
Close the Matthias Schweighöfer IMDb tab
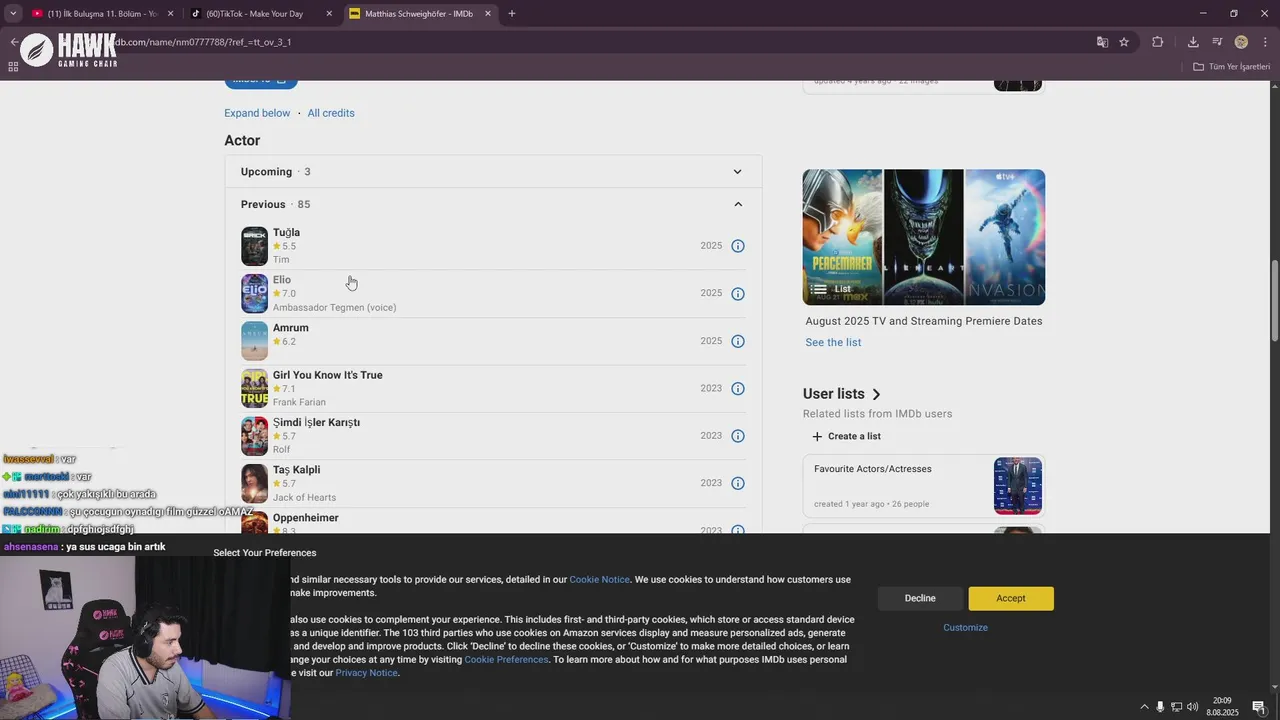[x=488, y=14]
